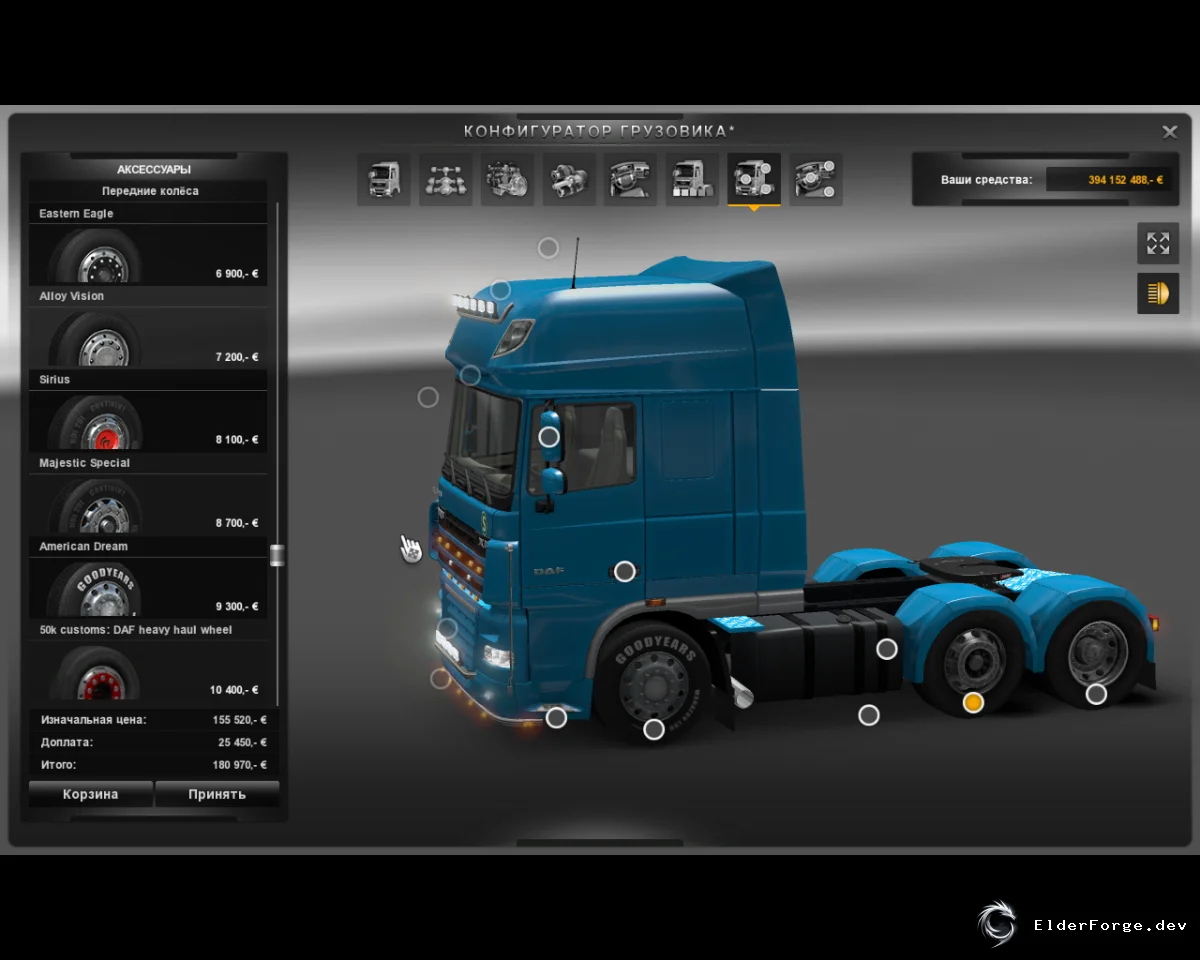The height and width of the screenshot is (960, 1200).
Task: Select the Sirius red-hub wheel
Action: click(x=148, y=411)
